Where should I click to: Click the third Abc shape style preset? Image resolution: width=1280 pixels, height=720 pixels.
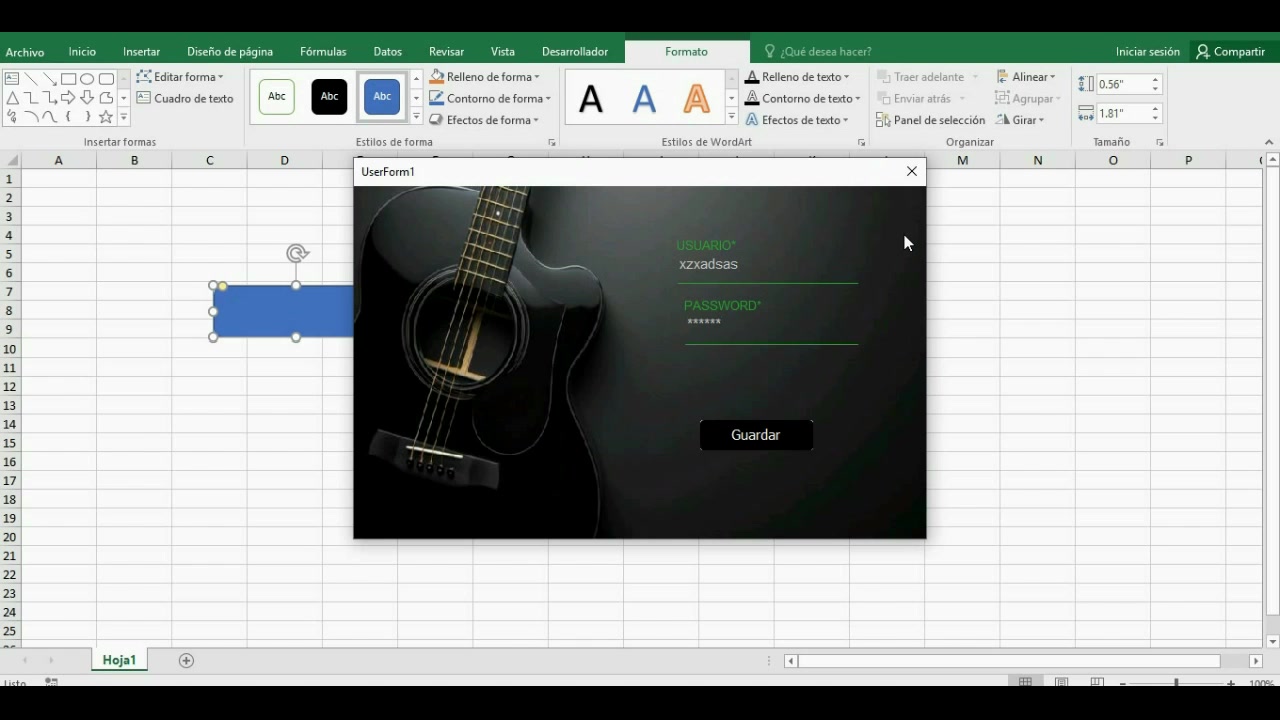pyautogui.click(x=381, y=96)
